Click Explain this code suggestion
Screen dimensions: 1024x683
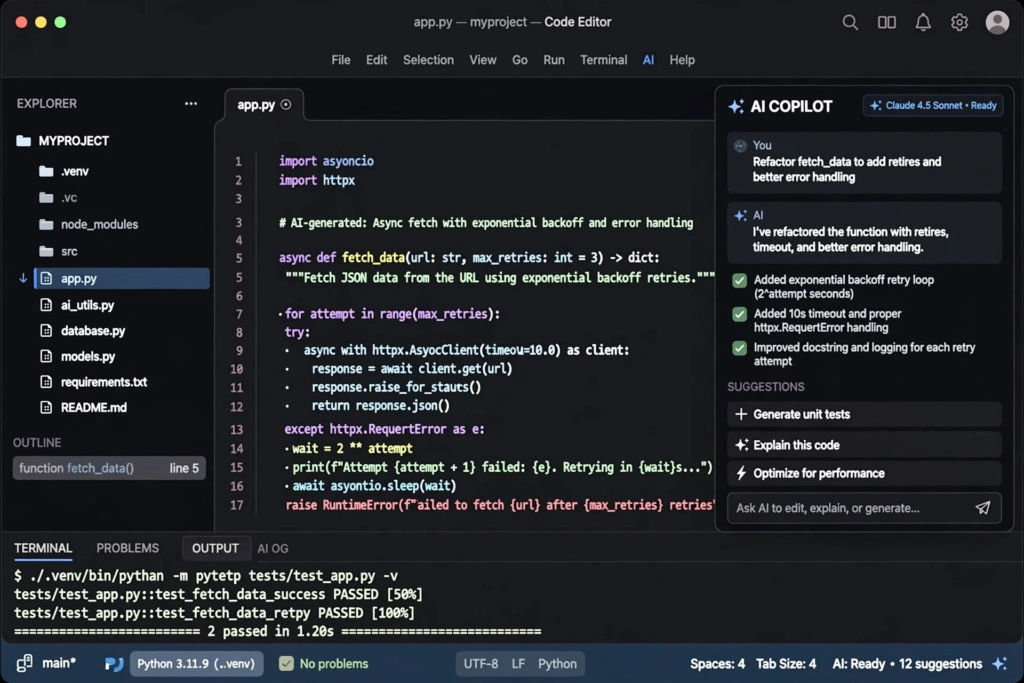point(864,445)
